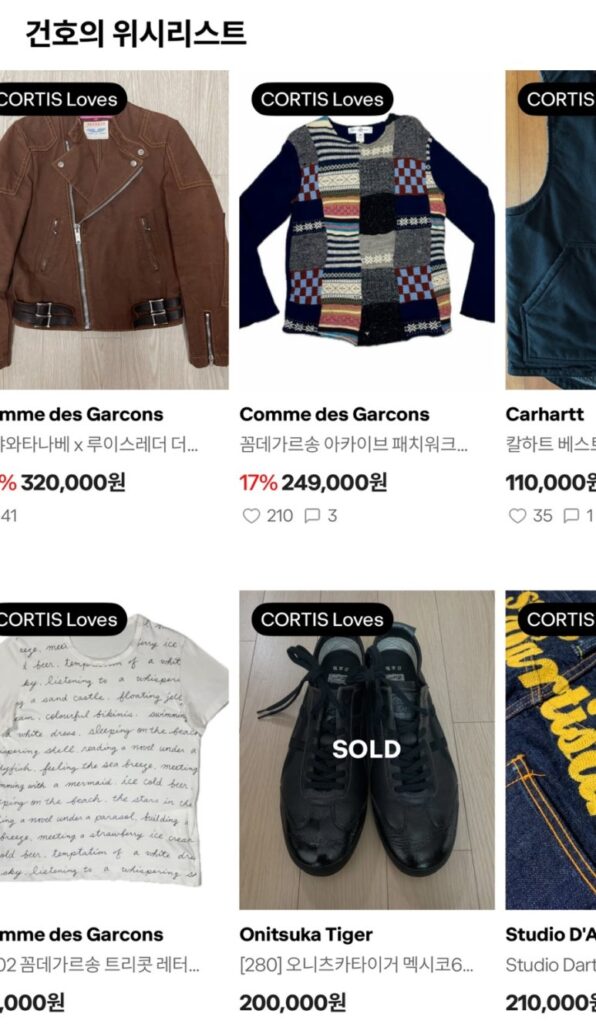This screenshot has width=596, height=1024.
Task: Tap CORTIS Loves badge on black sneakers
Action: 322,619
